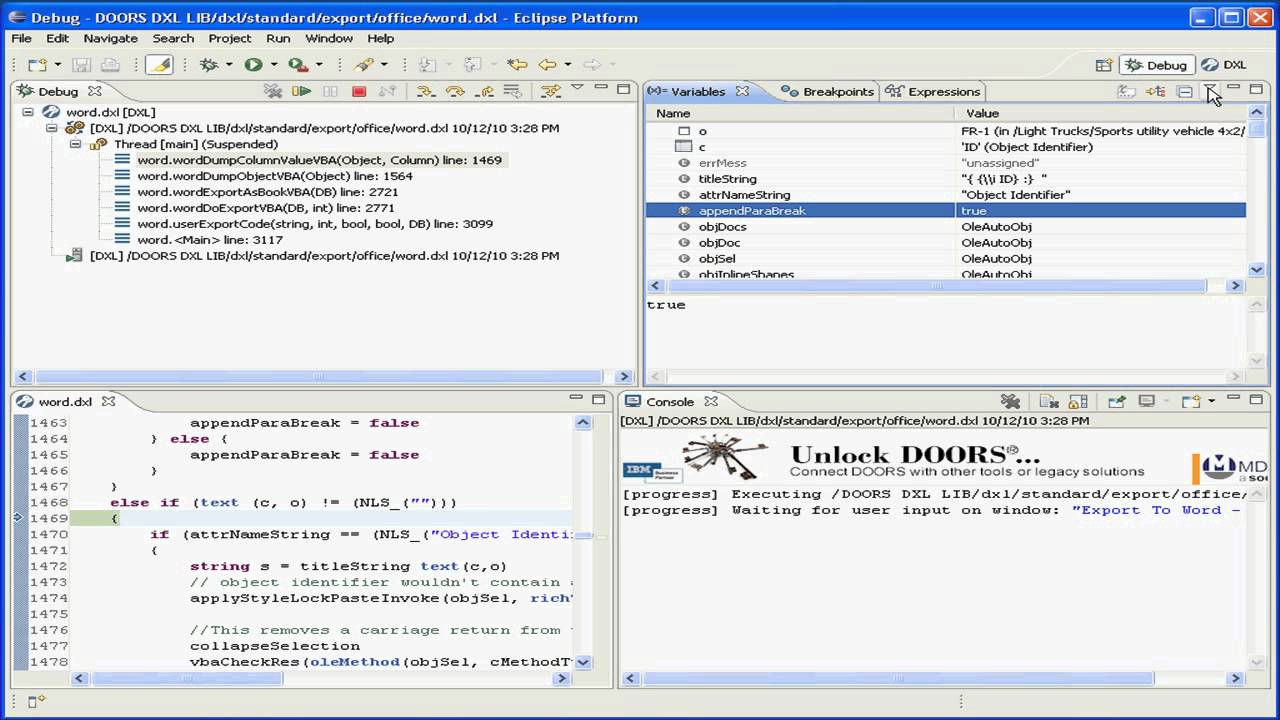
Task: Open the Debug launch dropdown arrow
Action: tap(229, 65)
